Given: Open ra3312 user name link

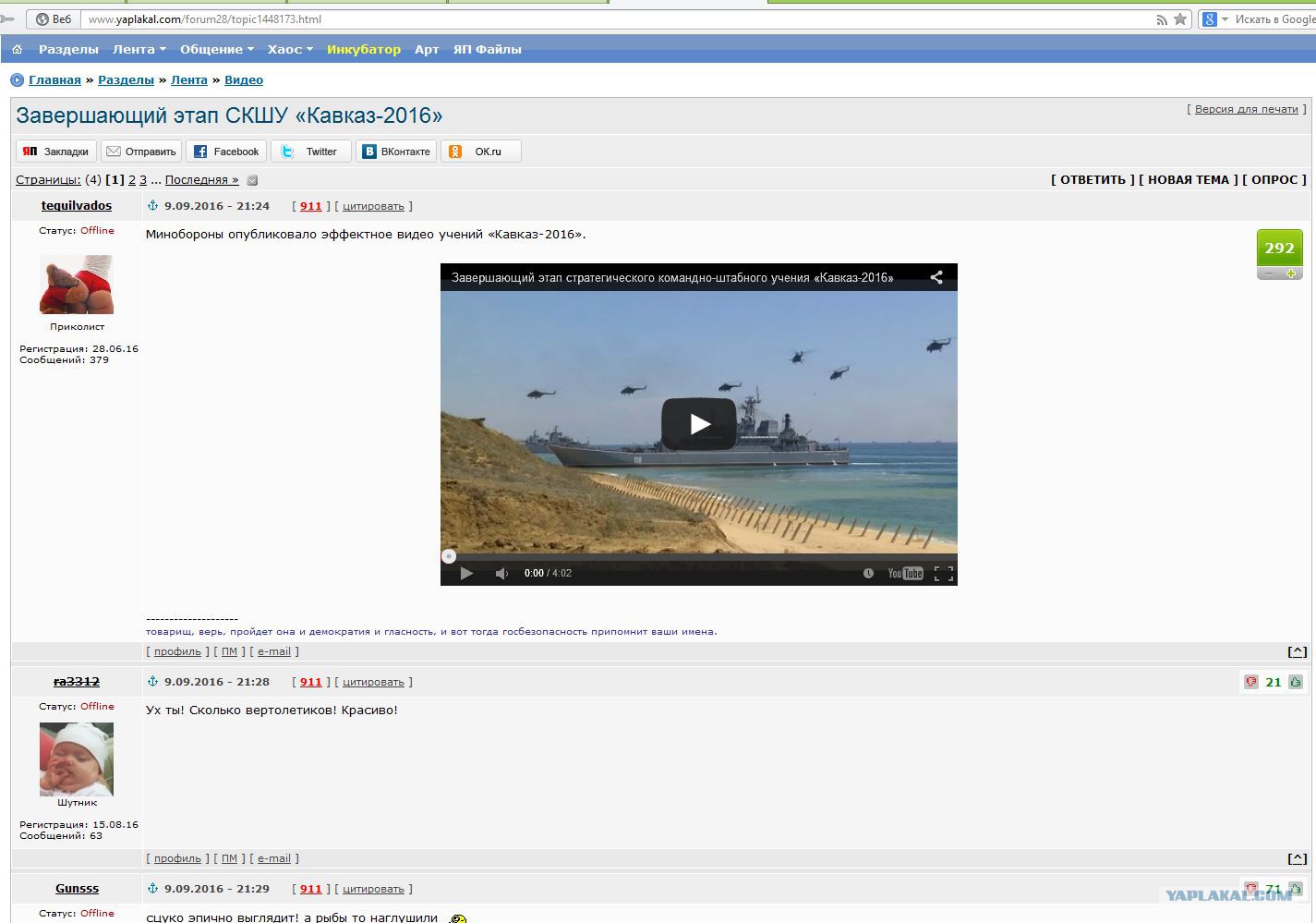Looking at the screenshot, I should click(x=77, y=682).
